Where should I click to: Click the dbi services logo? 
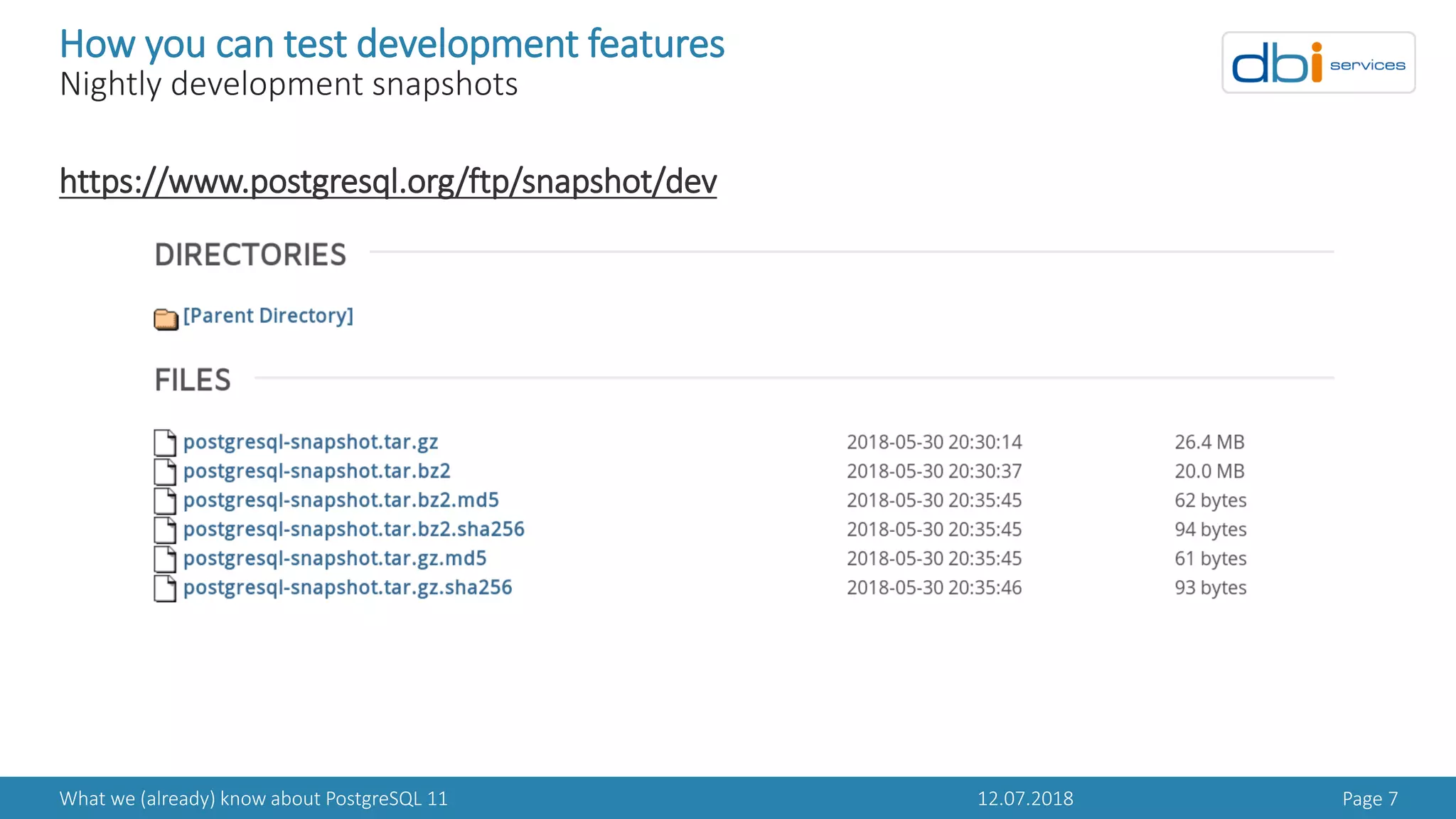point(1318,63)
